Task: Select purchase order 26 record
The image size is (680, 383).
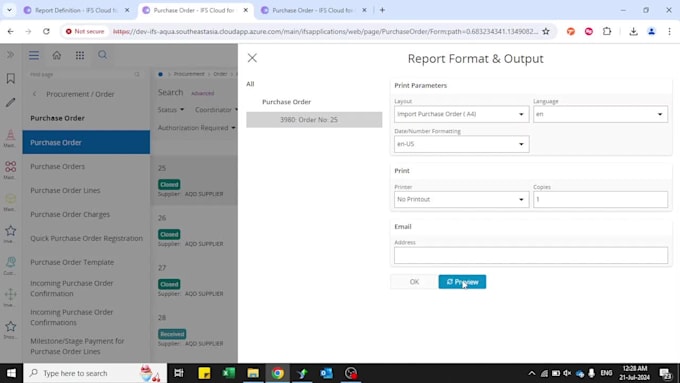Action: pos(194,231)
